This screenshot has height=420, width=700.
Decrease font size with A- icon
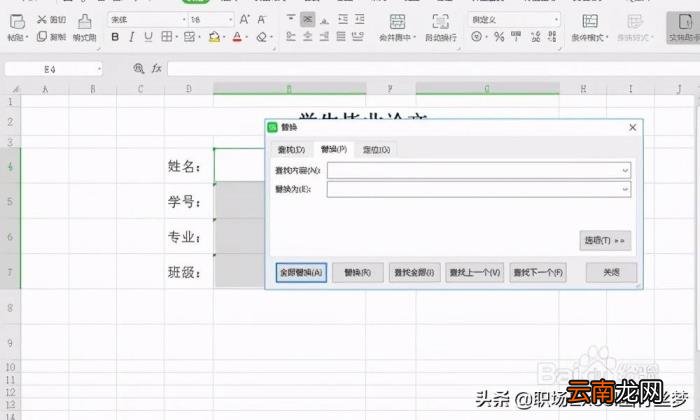coord(262,19)
